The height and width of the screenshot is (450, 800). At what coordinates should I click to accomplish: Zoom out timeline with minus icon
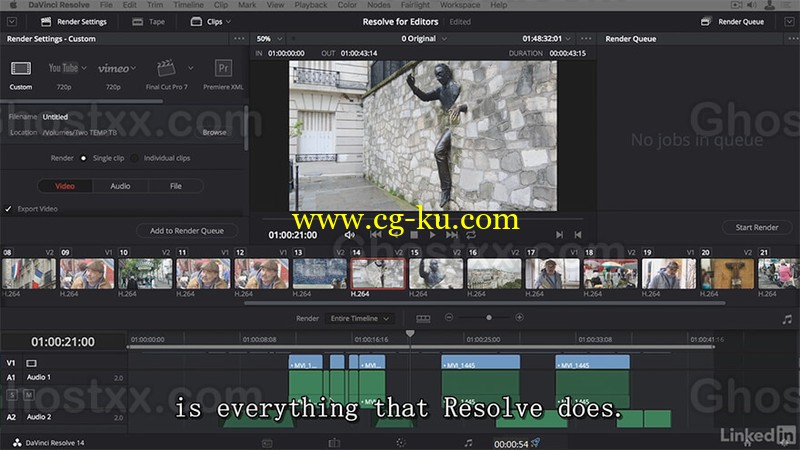pyautogui.click(x=449, y=317)
